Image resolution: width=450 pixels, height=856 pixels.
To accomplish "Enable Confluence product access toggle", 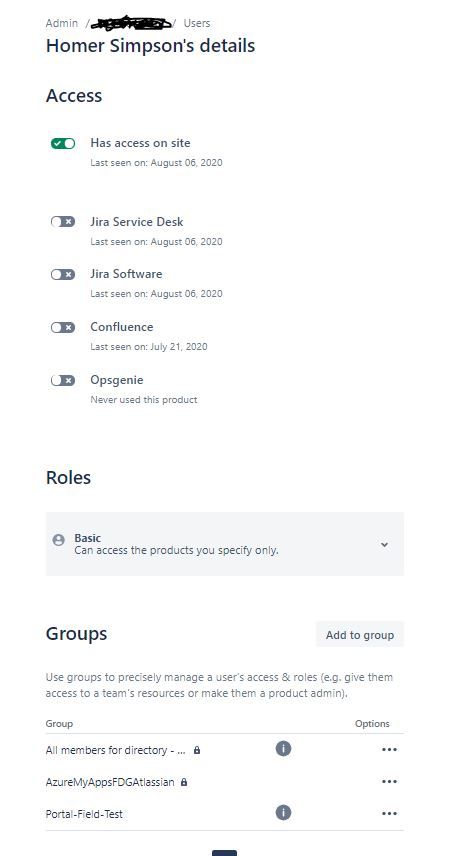I will [x=63, y=328].
